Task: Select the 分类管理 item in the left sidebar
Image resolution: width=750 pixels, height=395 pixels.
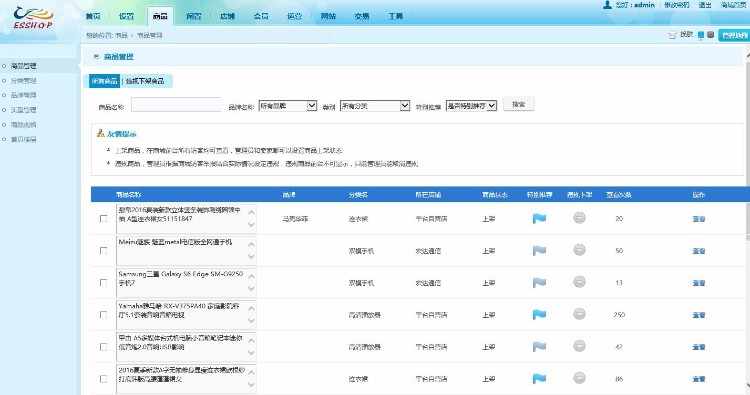Action: click(x=24, y=81)
